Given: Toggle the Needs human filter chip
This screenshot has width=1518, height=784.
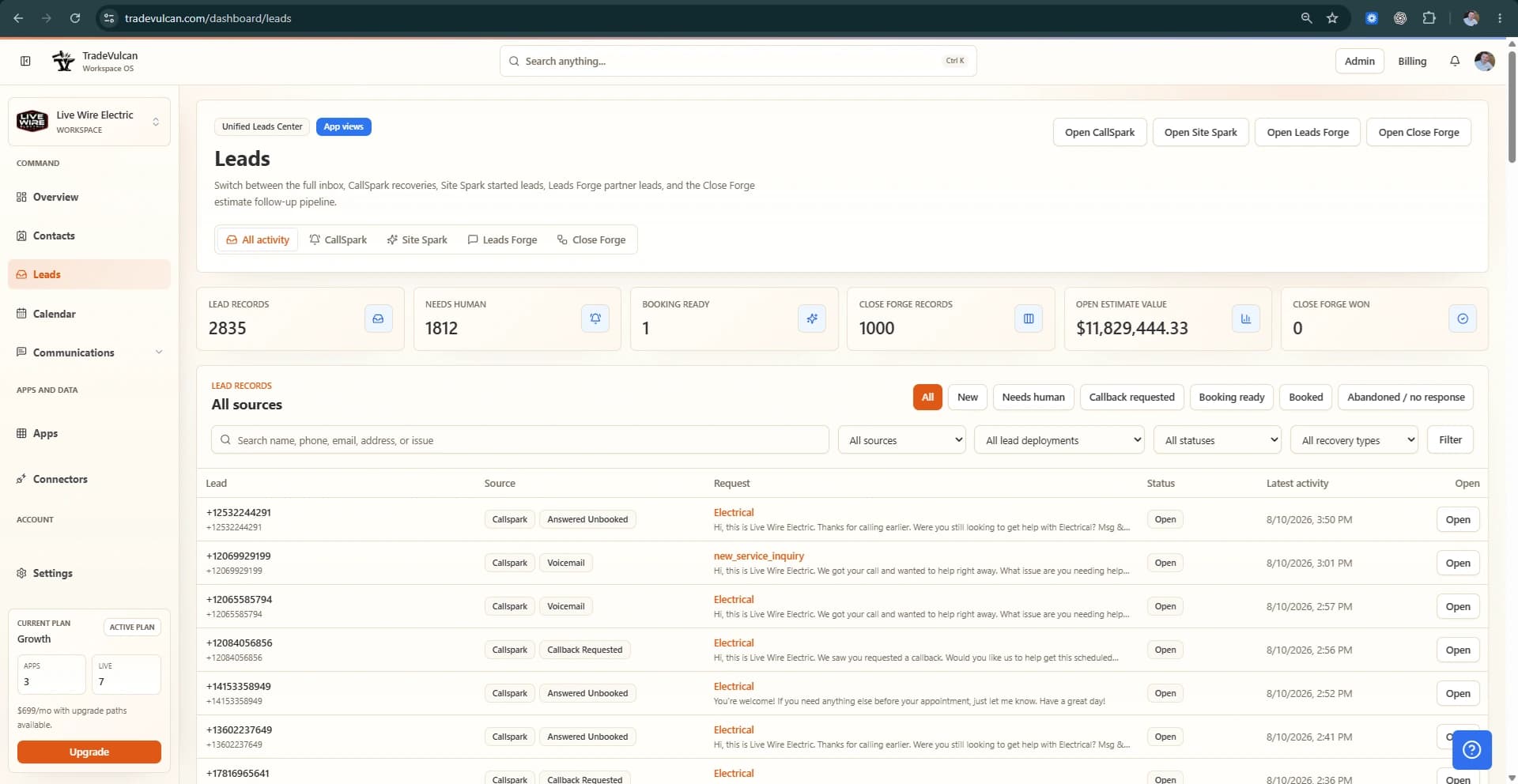Looking at the screenshot, I should (x=1033, y=397).
